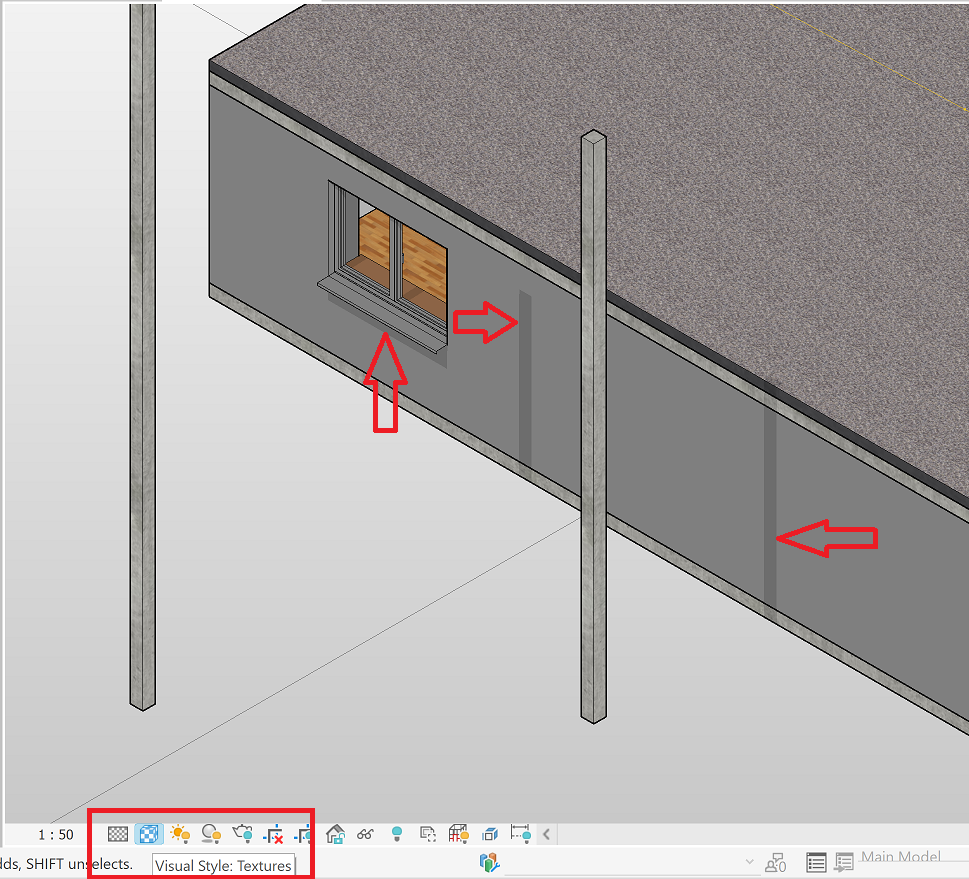Activate Temporary Hide/Isolate glasses icon

366,833
